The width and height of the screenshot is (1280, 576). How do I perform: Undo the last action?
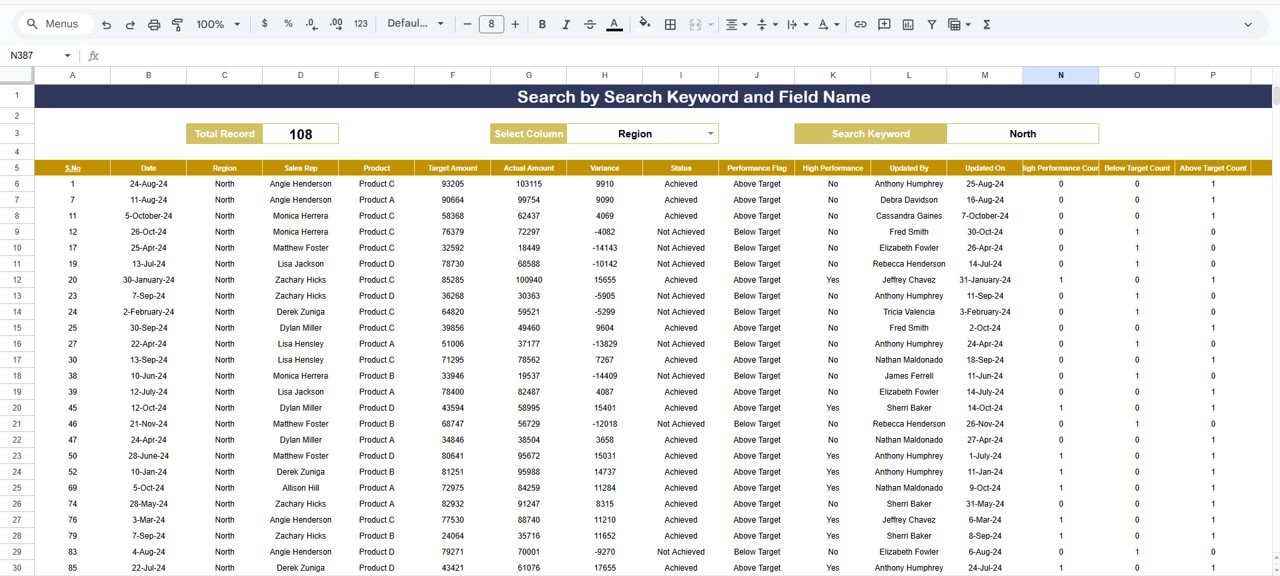[106, 24]
